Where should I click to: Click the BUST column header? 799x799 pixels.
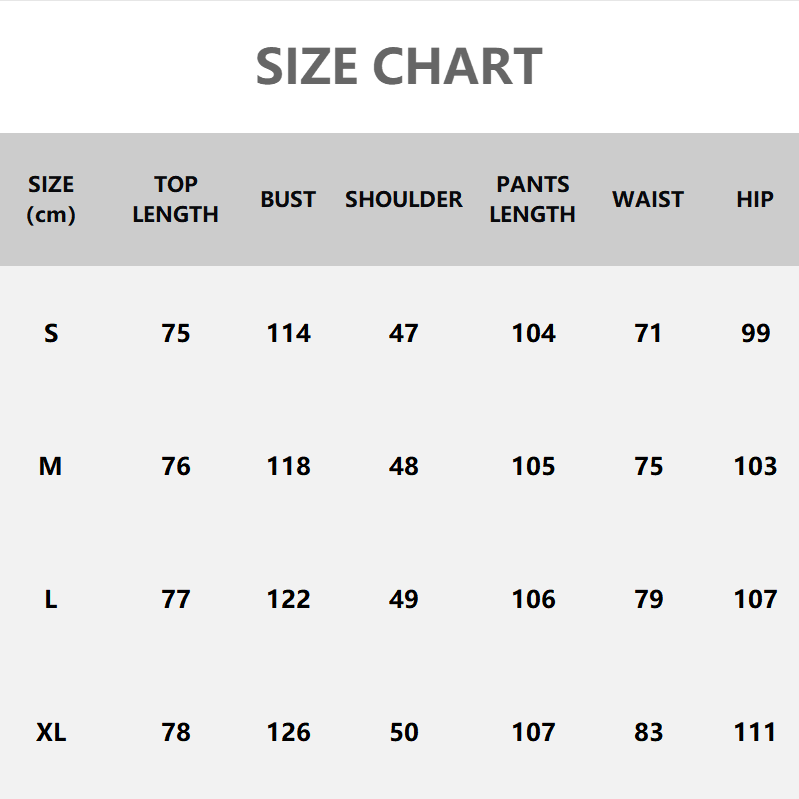[288, 199]
